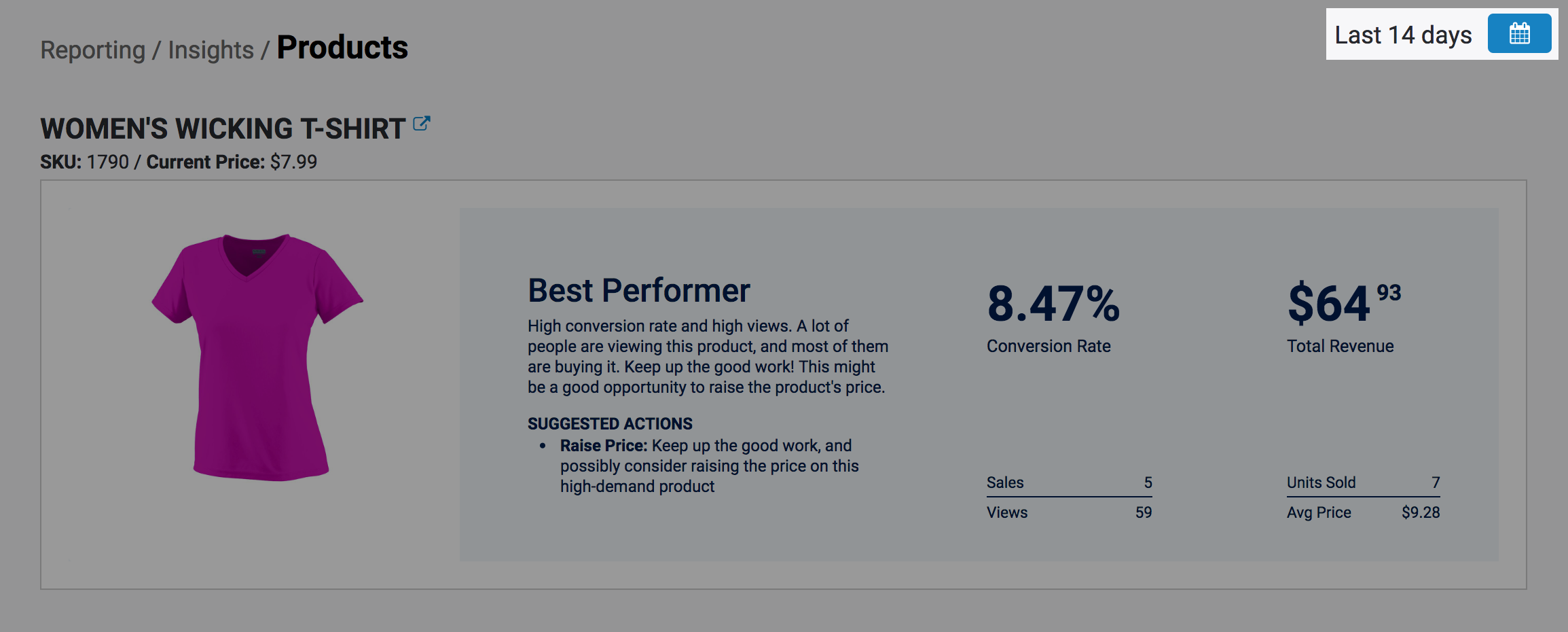
Task: Click the Conversion Rate label
Action: click(x=1049, y=346)
